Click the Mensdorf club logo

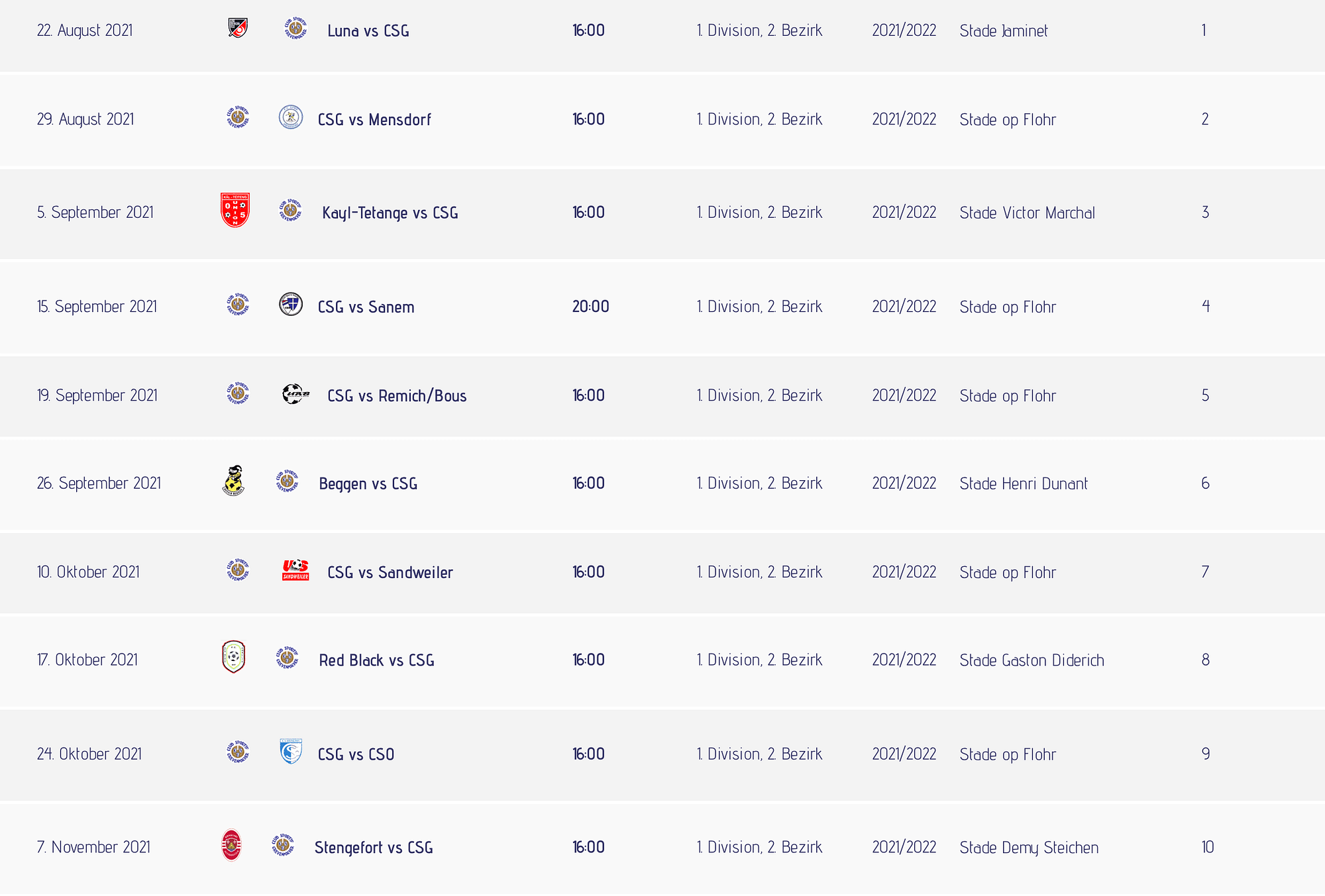[291, 117]
